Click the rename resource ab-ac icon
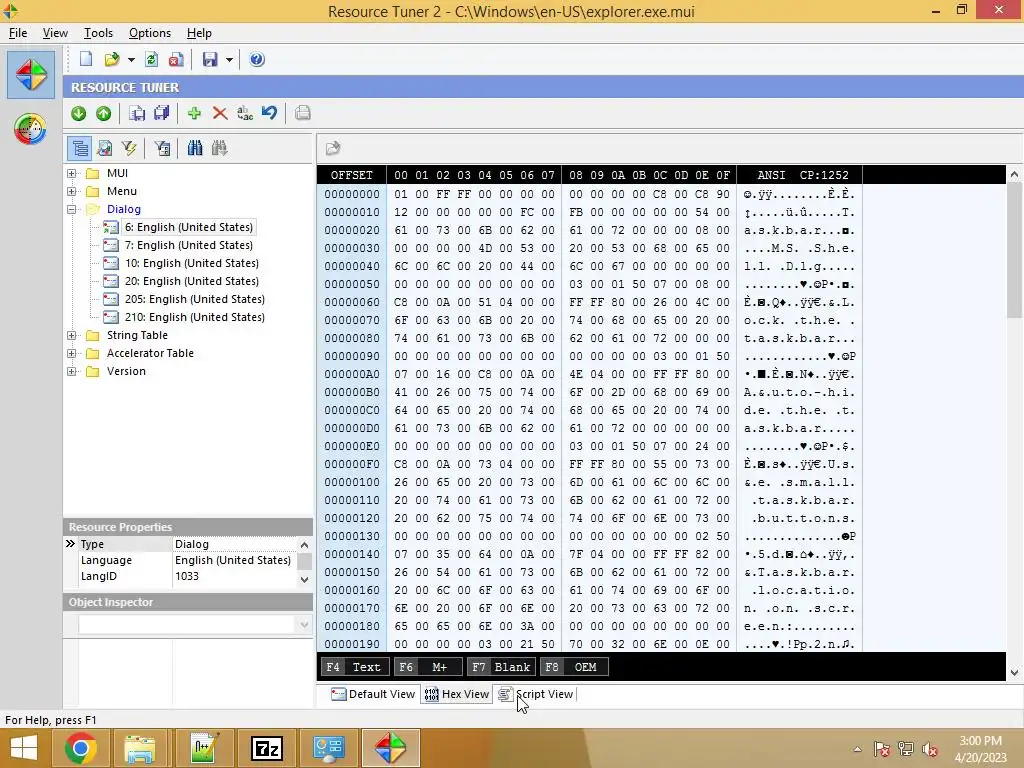This screenshot has height=768, width=1024. (245, 114)
